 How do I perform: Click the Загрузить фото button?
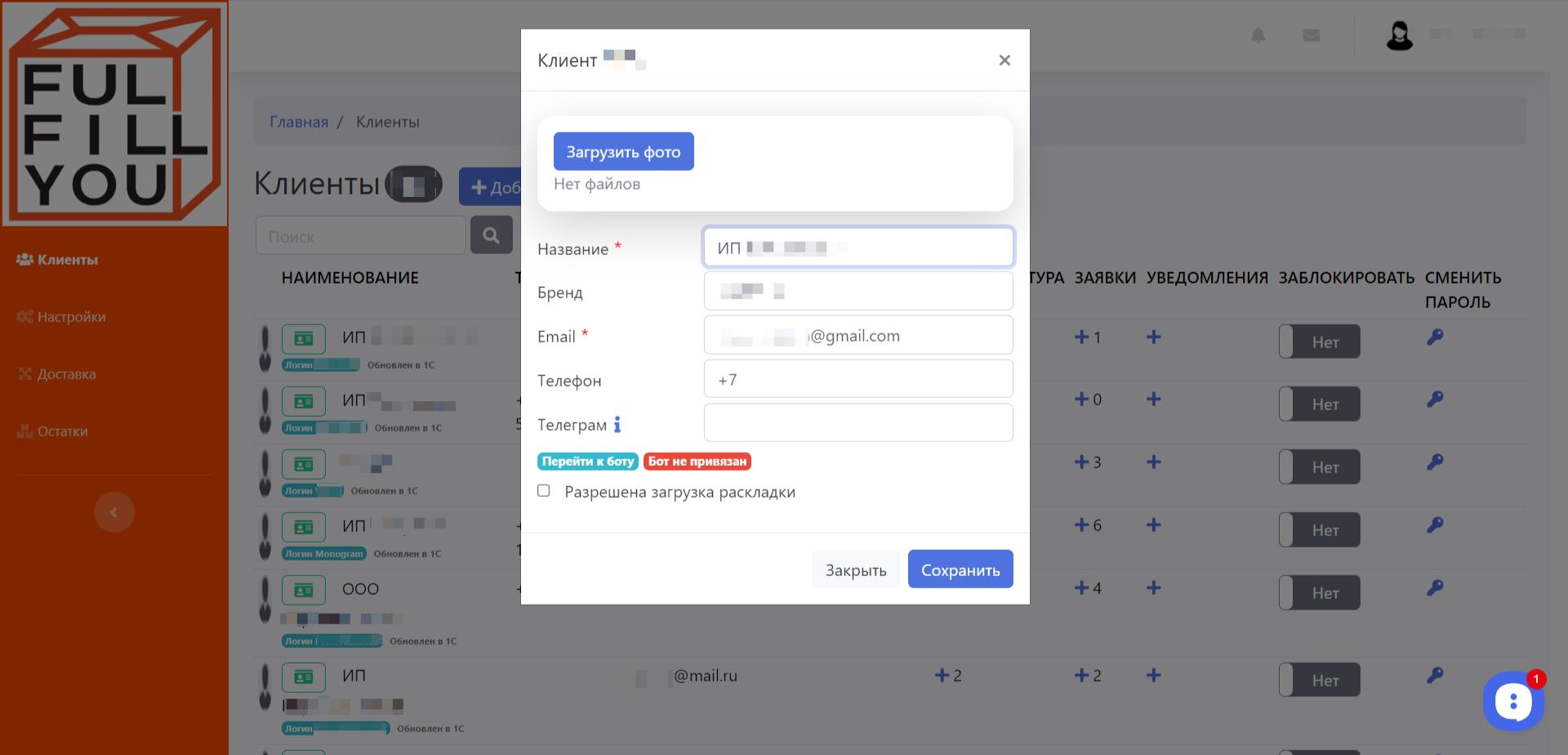coord(623,152)
